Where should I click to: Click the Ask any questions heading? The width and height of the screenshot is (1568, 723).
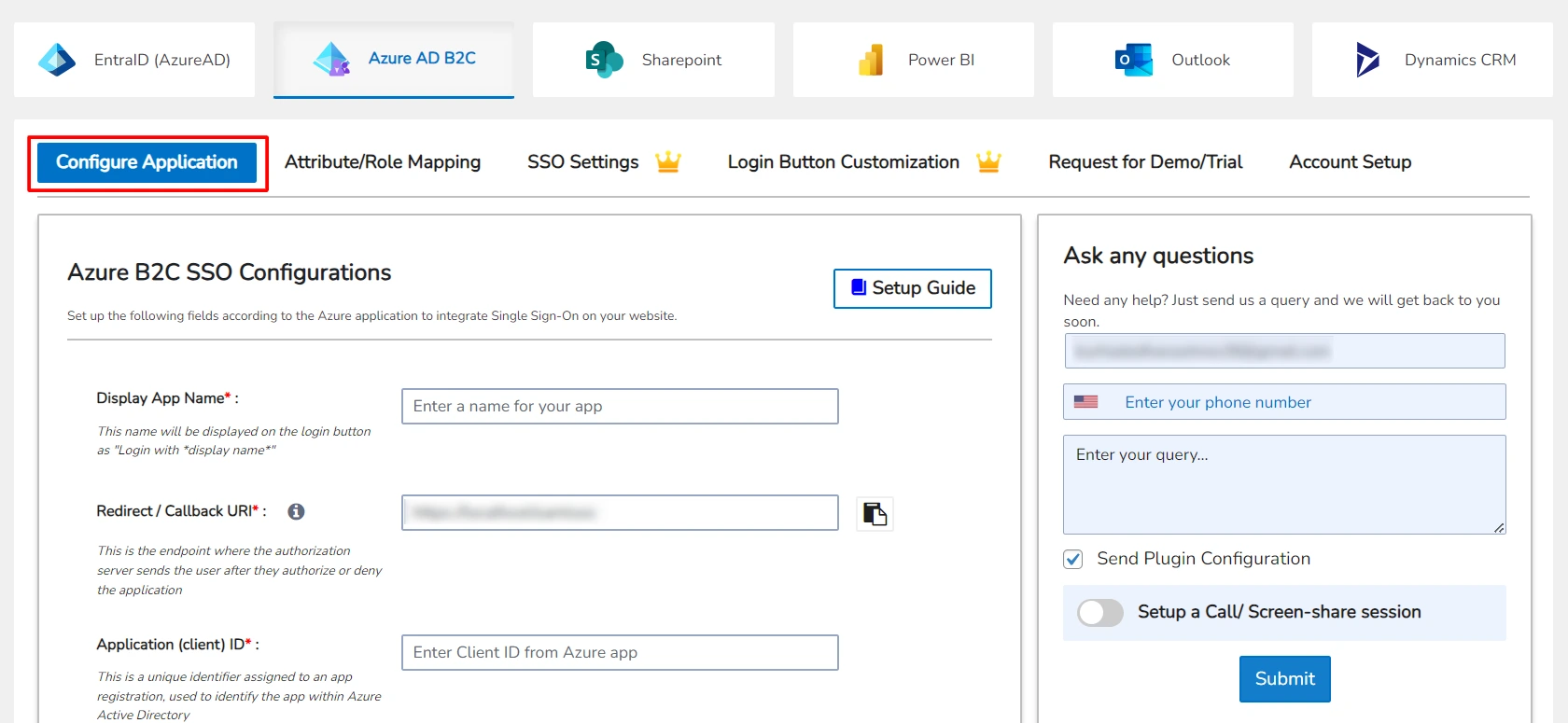point(1158,256)
